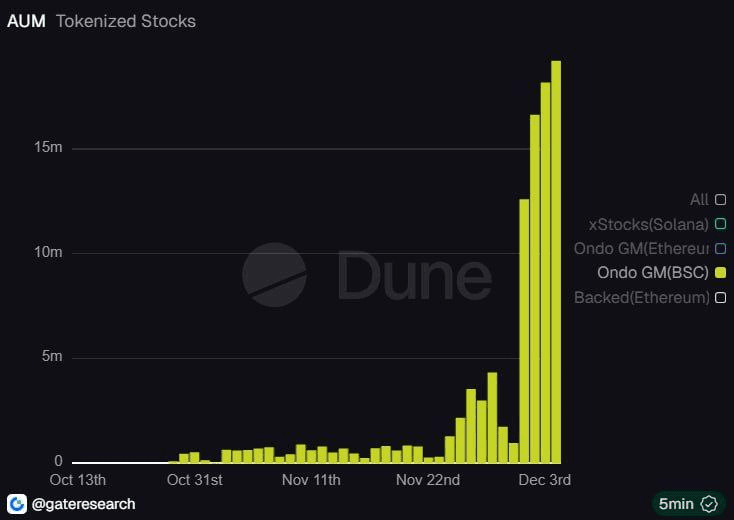The height and width of the screenshot is (520, 734).
Task: Click the 15m y-axis label
Action: pos(48,148)
